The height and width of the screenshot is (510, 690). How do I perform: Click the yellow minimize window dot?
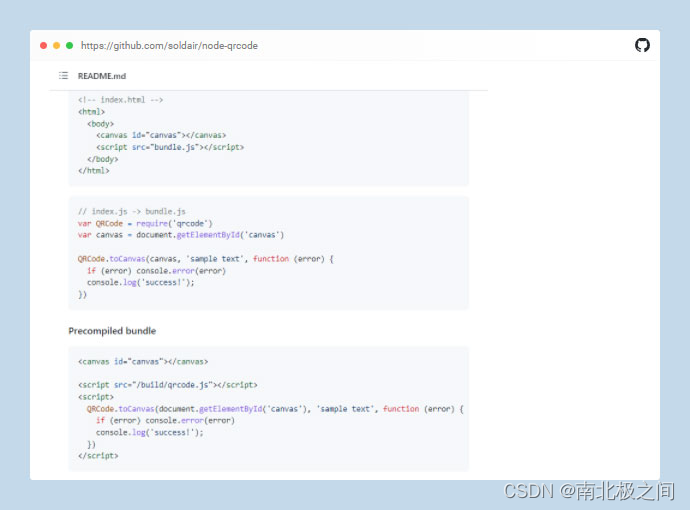click(56, 45)
